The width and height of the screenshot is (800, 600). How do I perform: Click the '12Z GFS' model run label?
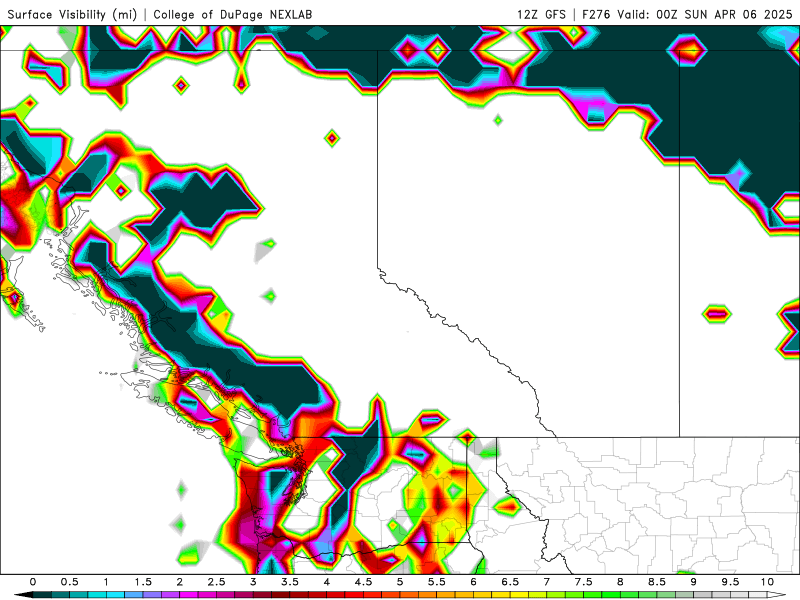click(x=541, y=14)
